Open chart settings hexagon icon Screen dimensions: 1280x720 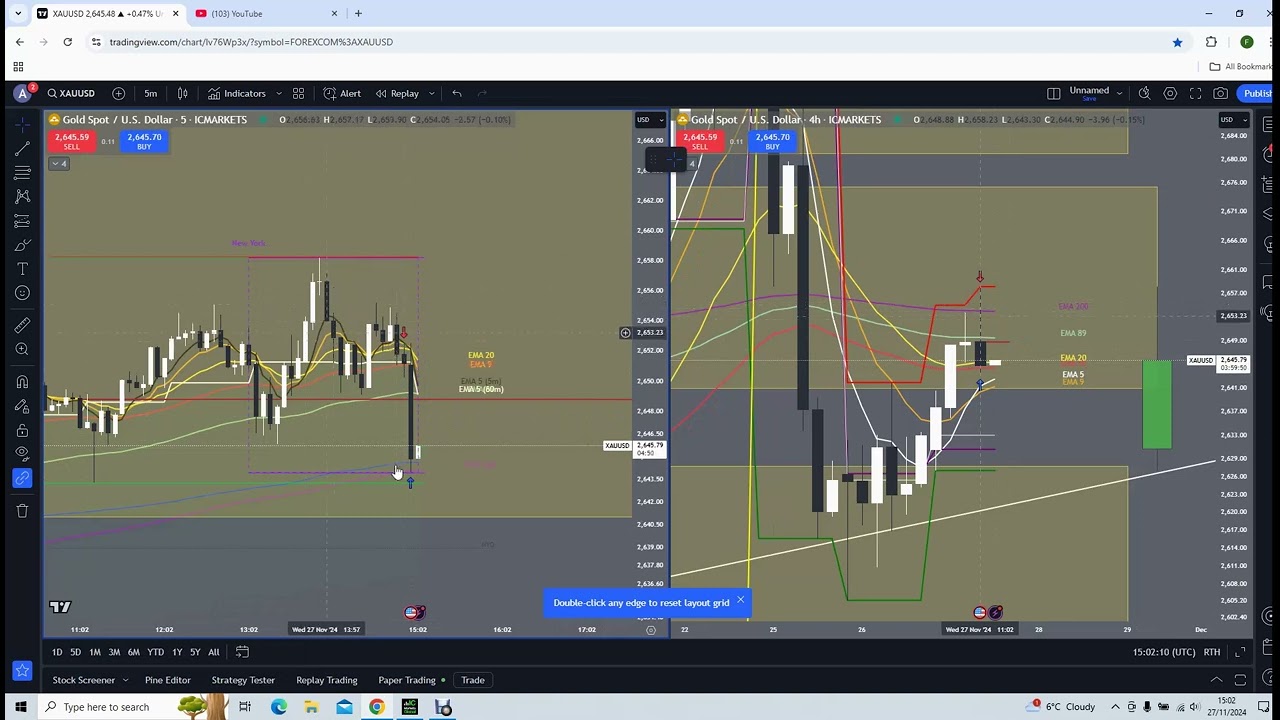(x=1170, y=93)
